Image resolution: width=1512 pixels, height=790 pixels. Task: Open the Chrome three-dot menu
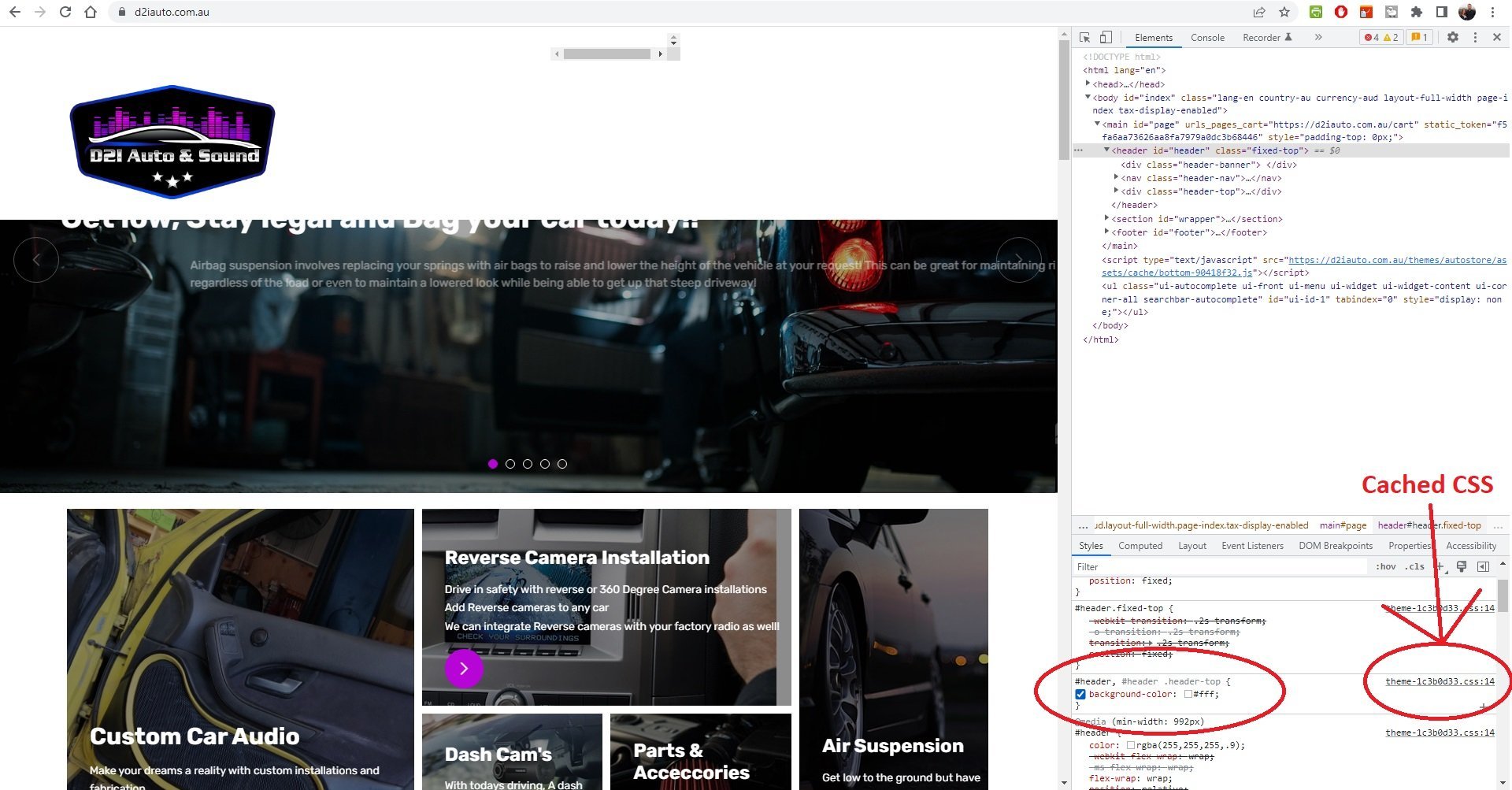click(x=1492, y=12)
